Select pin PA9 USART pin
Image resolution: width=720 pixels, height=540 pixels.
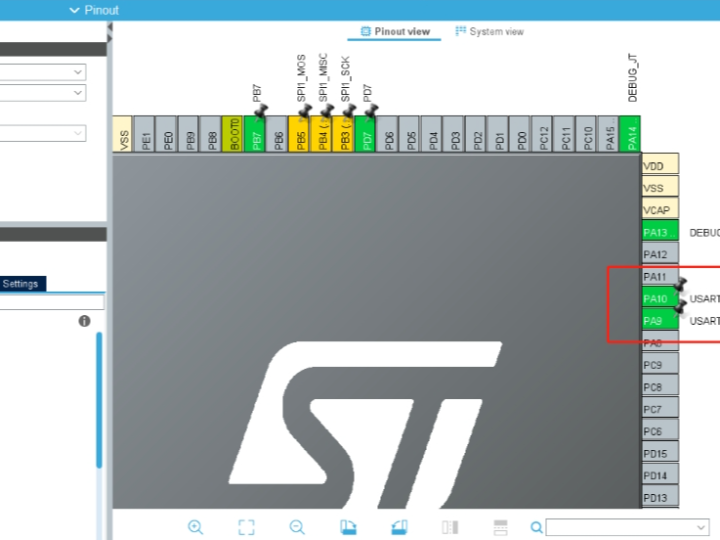[660, 321]
